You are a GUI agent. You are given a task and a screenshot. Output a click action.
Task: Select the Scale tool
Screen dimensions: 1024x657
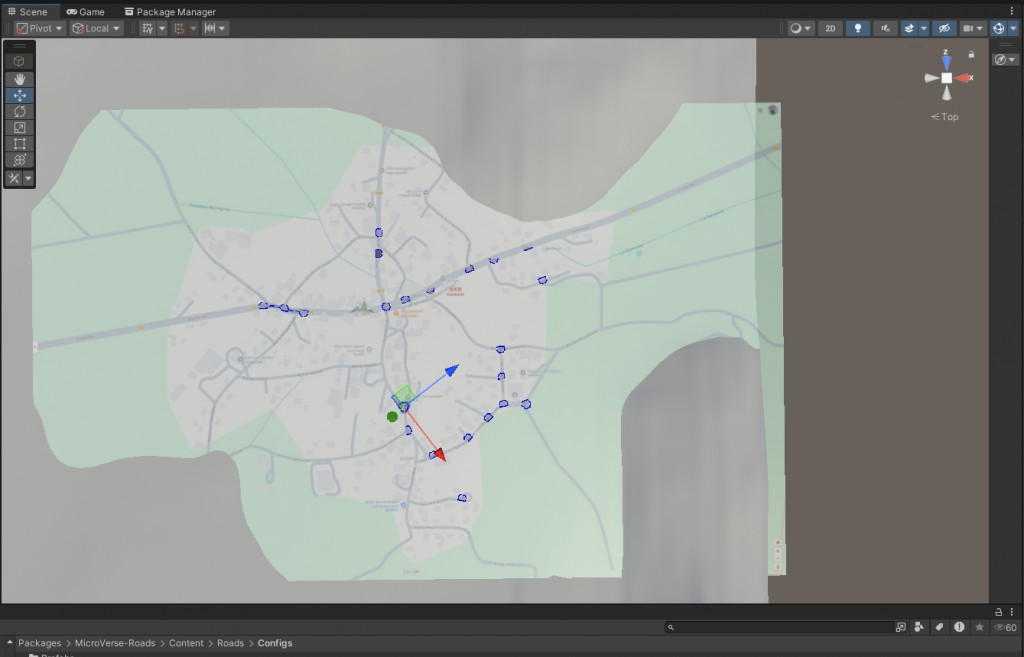pos(19,128)
